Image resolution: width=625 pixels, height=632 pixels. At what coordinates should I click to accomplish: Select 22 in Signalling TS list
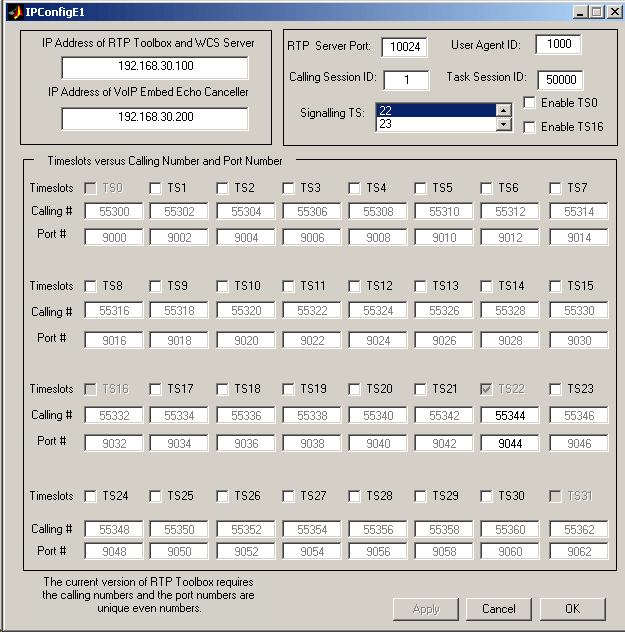[436, 110]
